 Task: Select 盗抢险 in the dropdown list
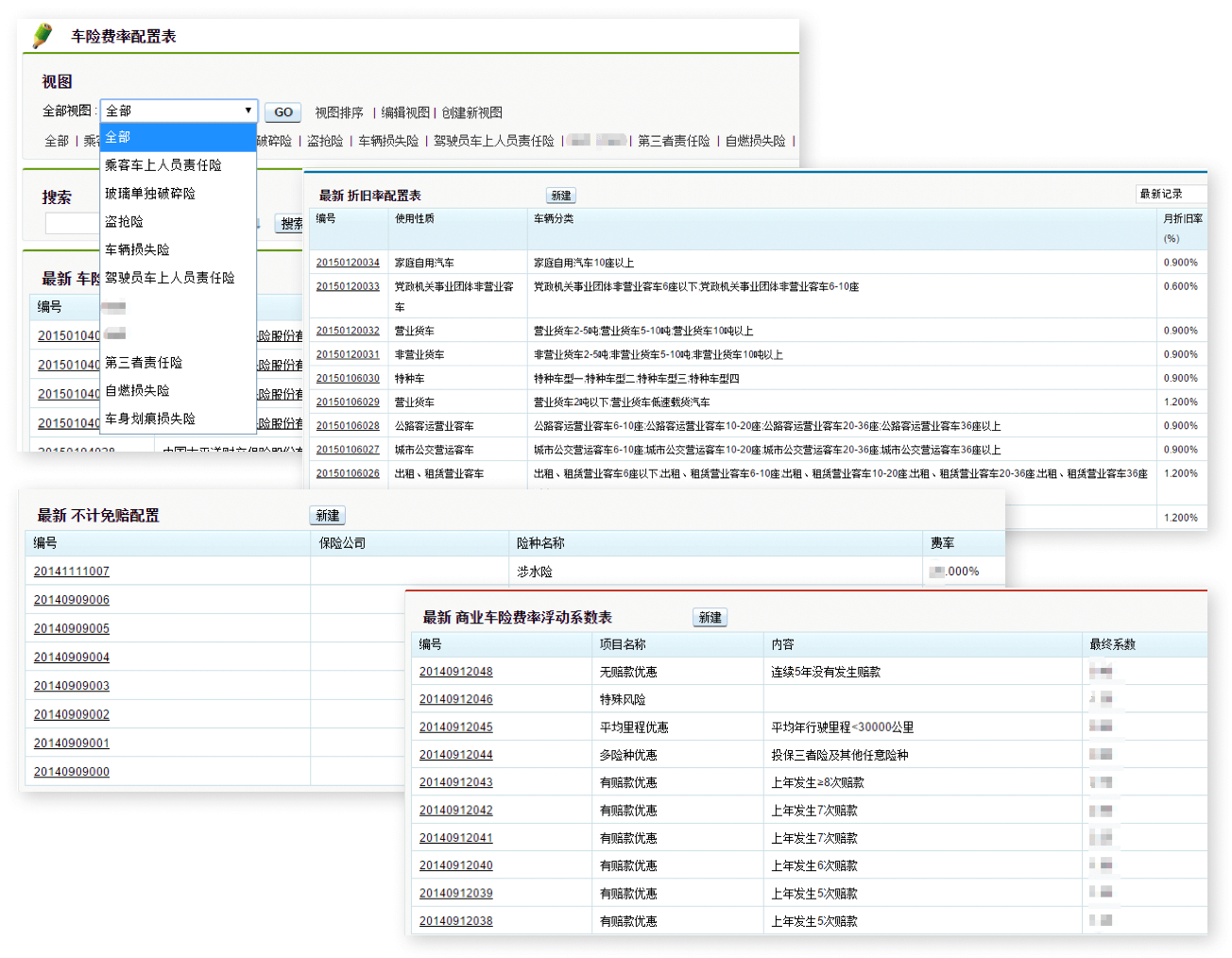click(x=179, y=222)
